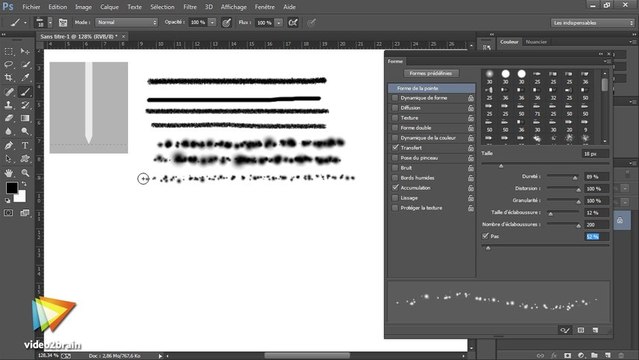Select the Rectangular Marquee tool
639x360 pixels.
(9, 51)
